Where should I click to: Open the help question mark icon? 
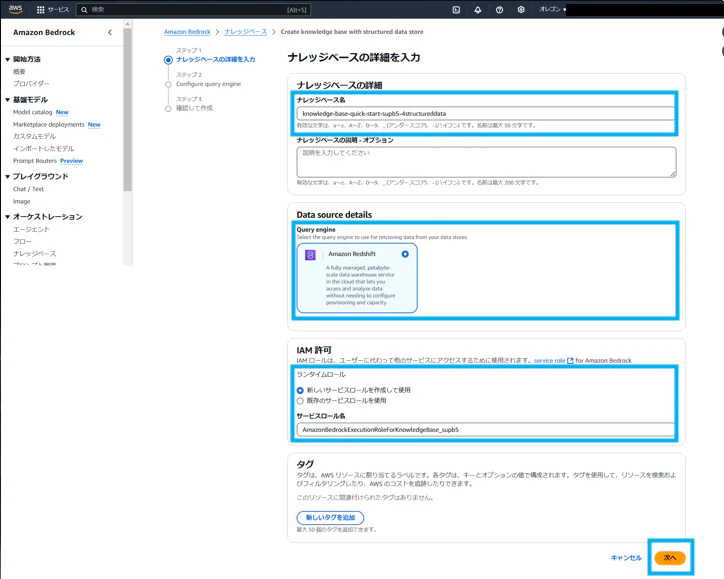click(x=499, y=10)
